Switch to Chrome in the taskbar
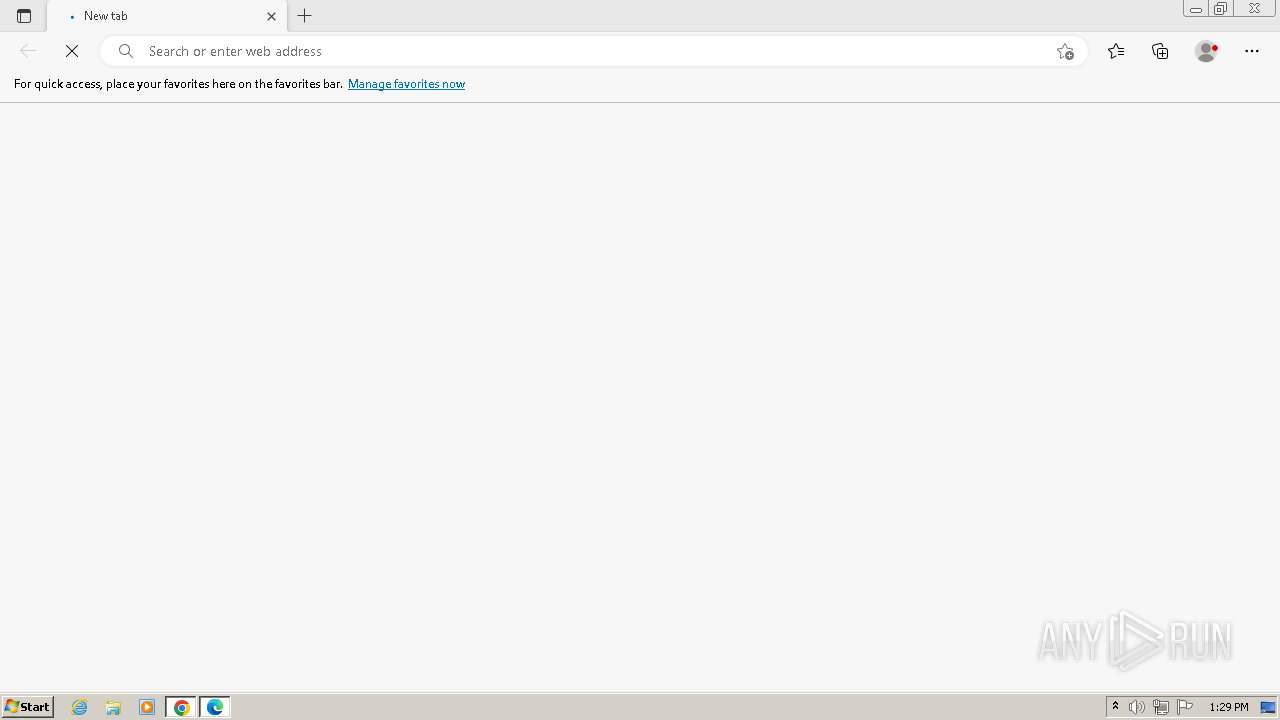The width and height of the screenshot is (1280, 720). pos(181,707)
